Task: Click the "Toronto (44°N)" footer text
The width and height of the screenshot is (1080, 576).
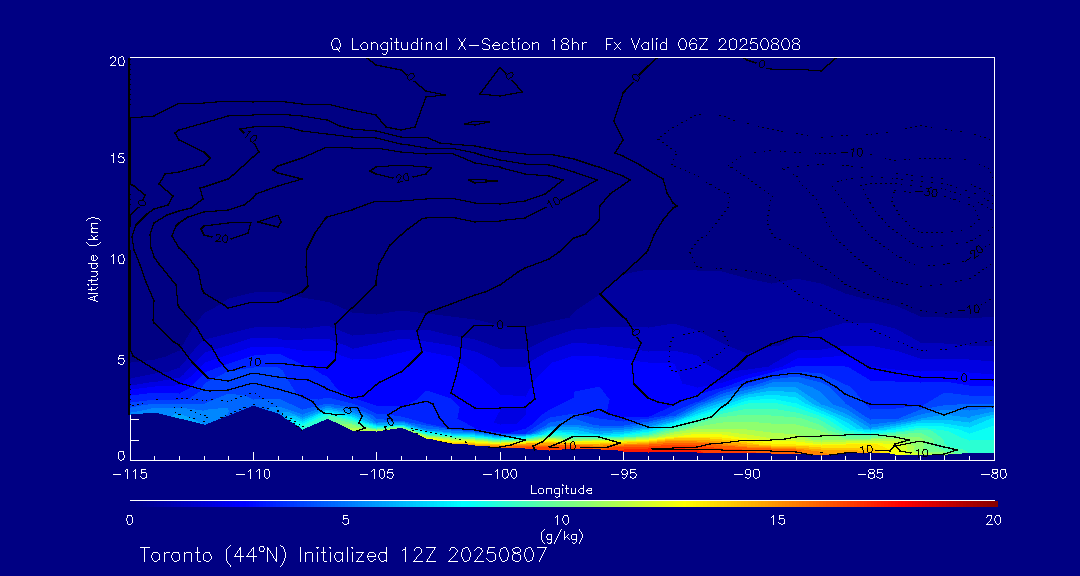Action: (215, 555)
